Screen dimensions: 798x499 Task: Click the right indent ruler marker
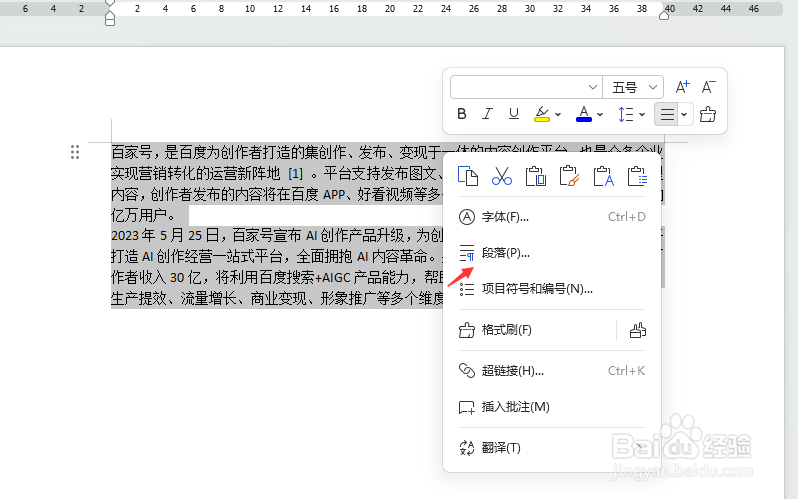[664, 15]
